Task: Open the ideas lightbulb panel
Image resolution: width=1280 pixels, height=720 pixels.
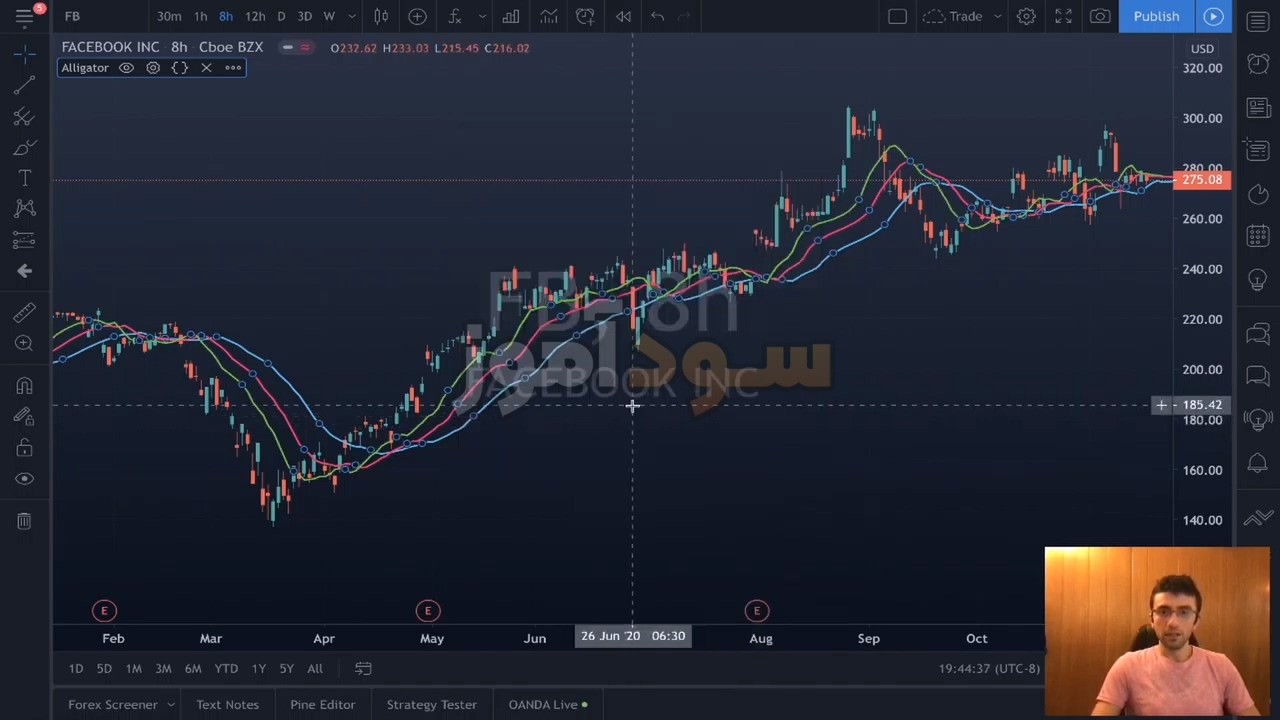Action: click(x=1258, y=279)
